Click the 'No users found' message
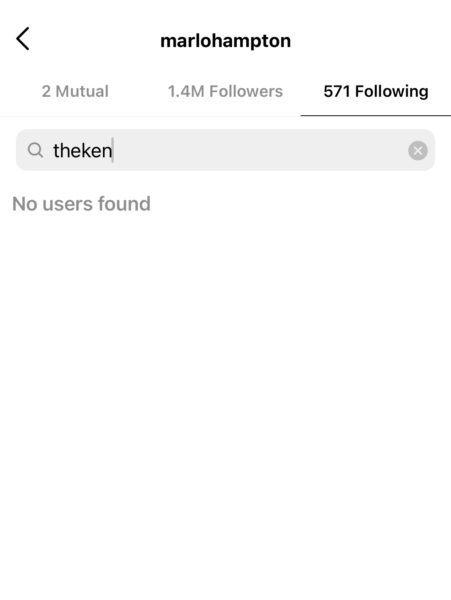451x600 pixels. coord(81,204)
